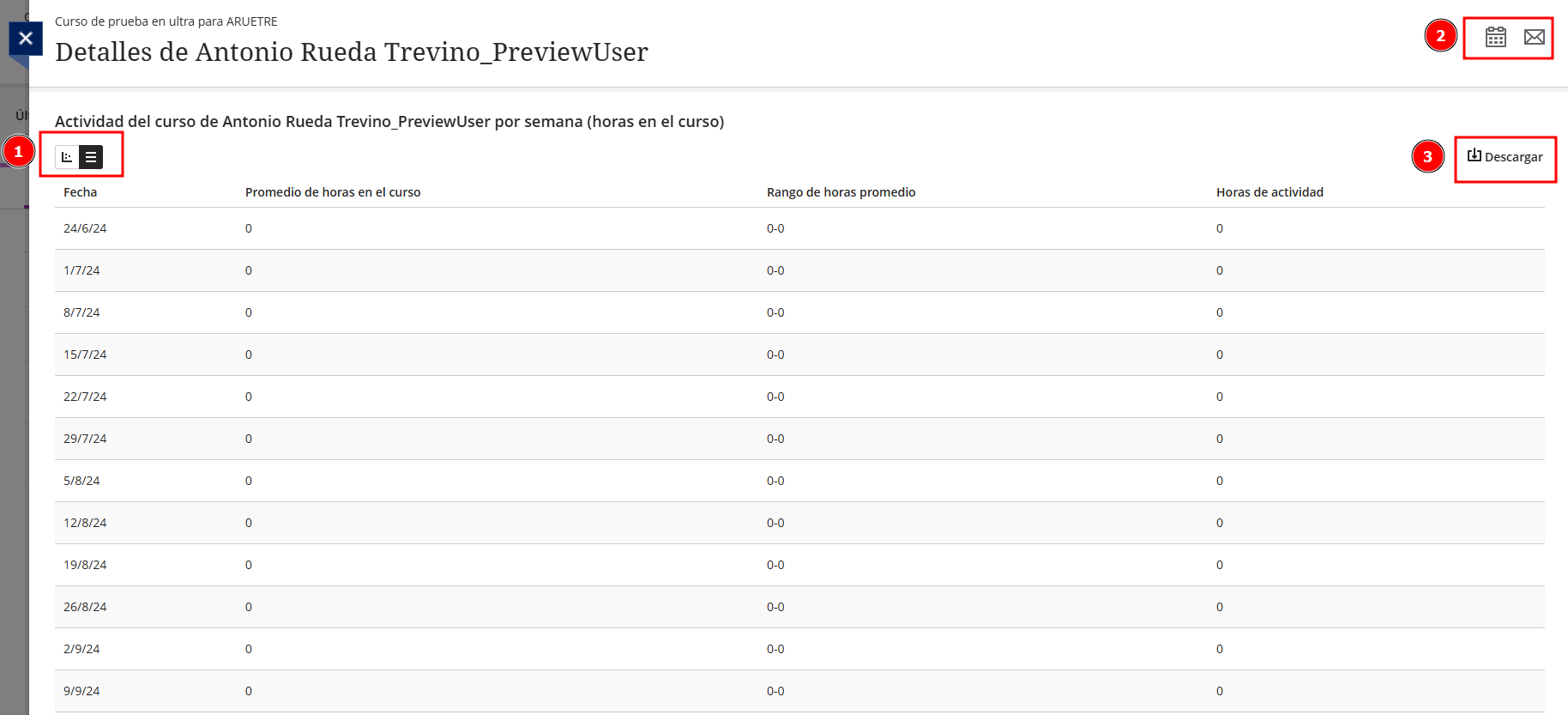This screenshot has width=1568, height=715.
Task: Select the 15/7/24 date row
Action: tap(85, 354)
